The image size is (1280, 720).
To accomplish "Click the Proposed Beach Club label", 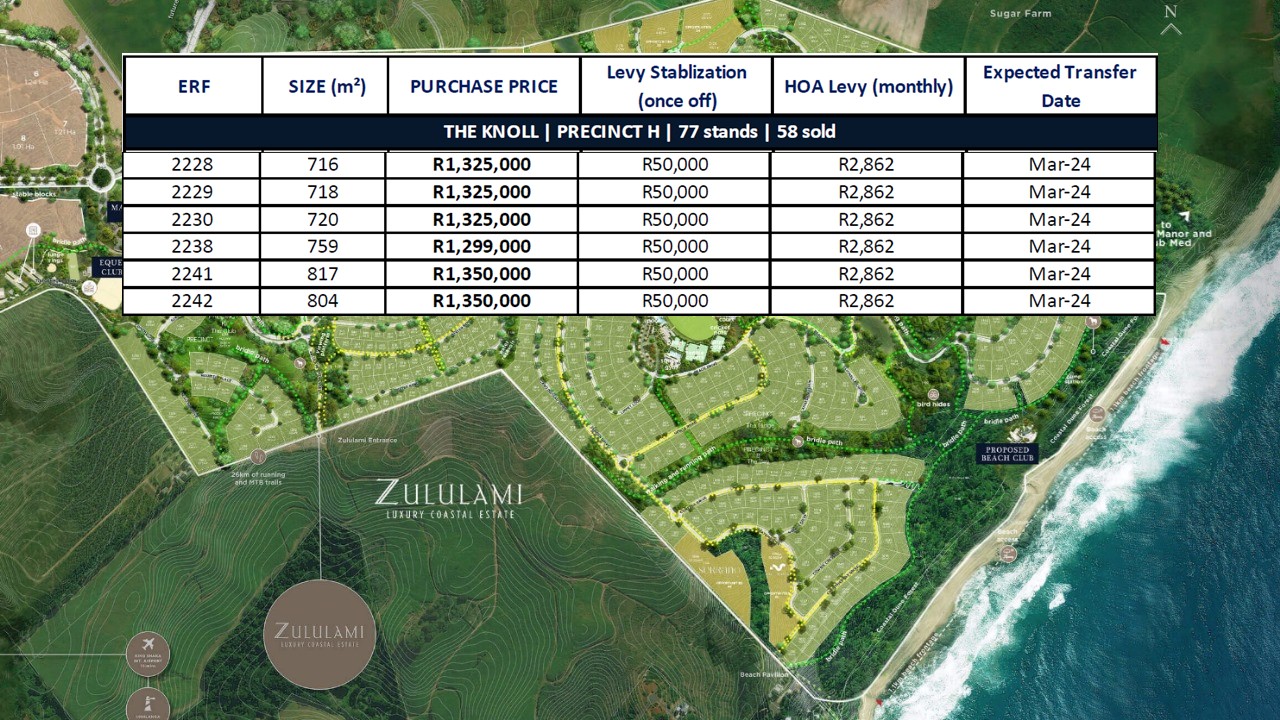I will [1007, 453].
